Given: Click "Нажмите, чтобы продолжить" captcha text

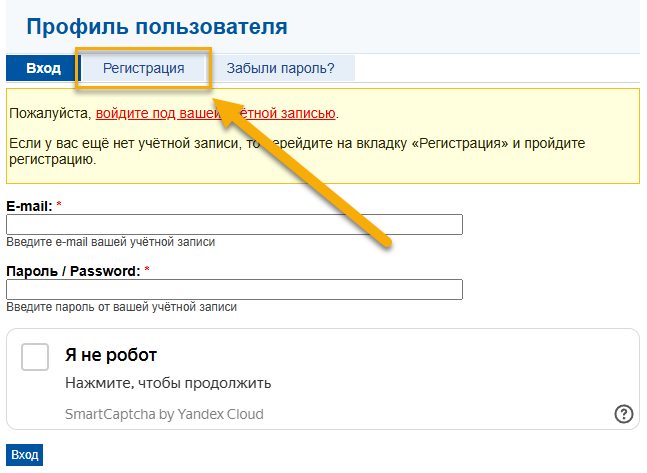Looking at the screenshot, I should 168,383.
